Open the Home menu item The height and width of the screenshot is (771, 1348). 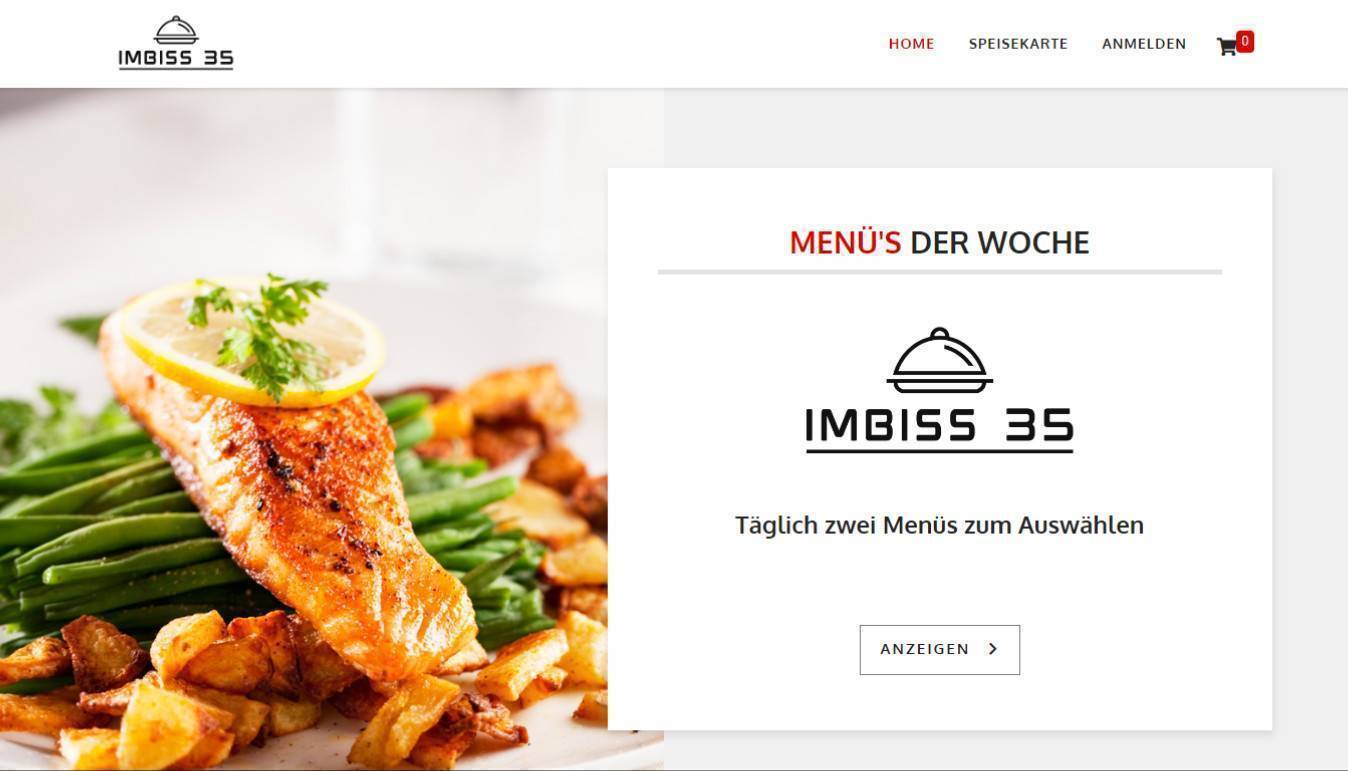[x=911, y=44]
